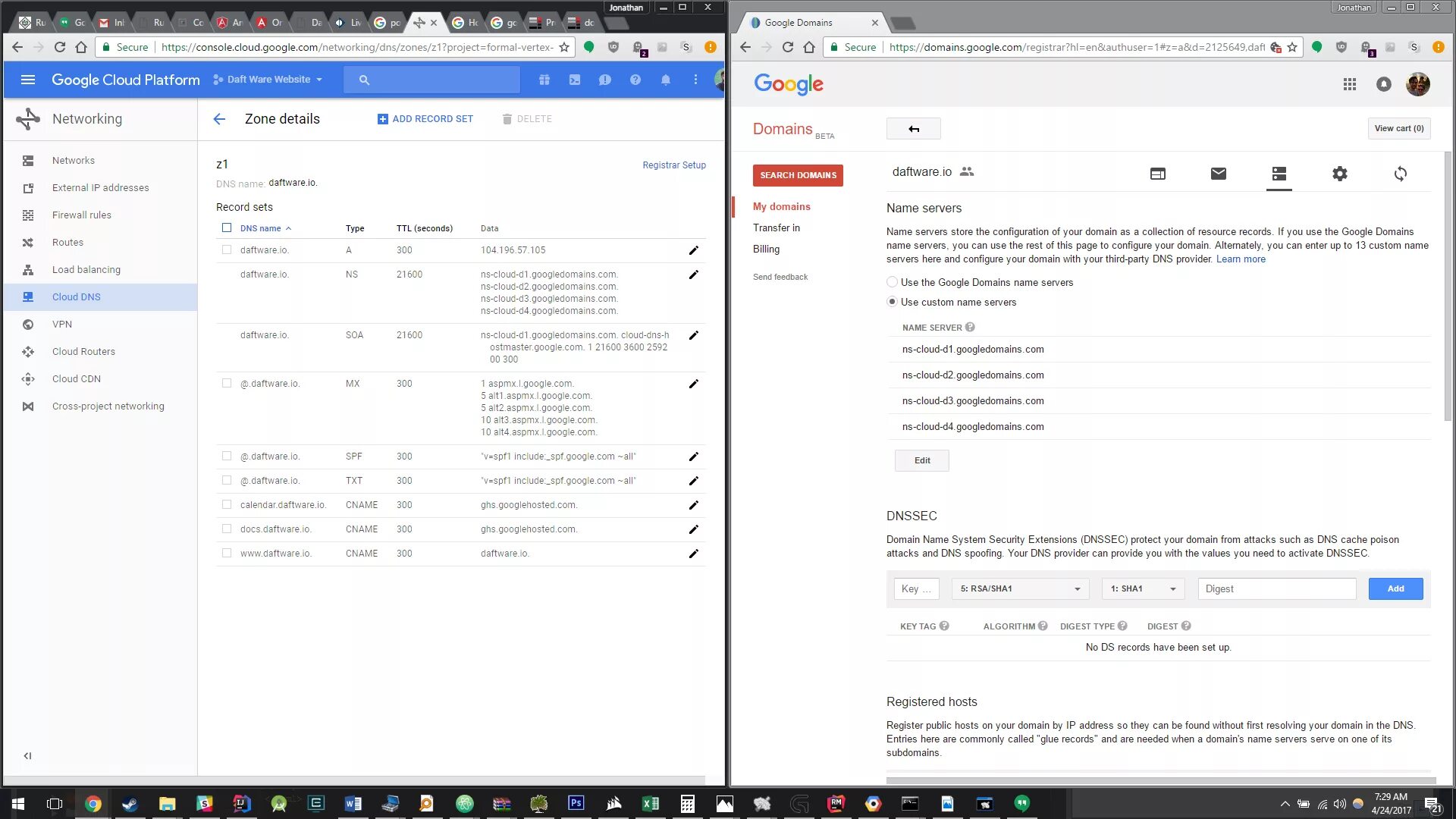The height and width of the screenshot is (819, 1456).
Task: Open the email settings icon in Google Domains
Action: [x=1219, y=174]
